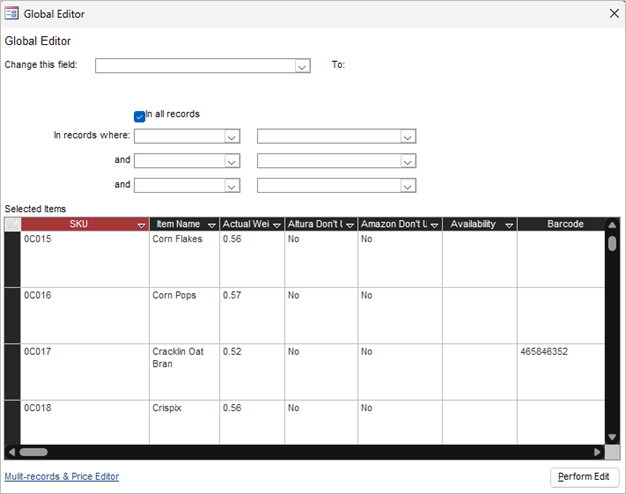This screenshot has height=494, width=626.
Task: Click the 0.52 actual weight cell
Action: click(252, 372)
